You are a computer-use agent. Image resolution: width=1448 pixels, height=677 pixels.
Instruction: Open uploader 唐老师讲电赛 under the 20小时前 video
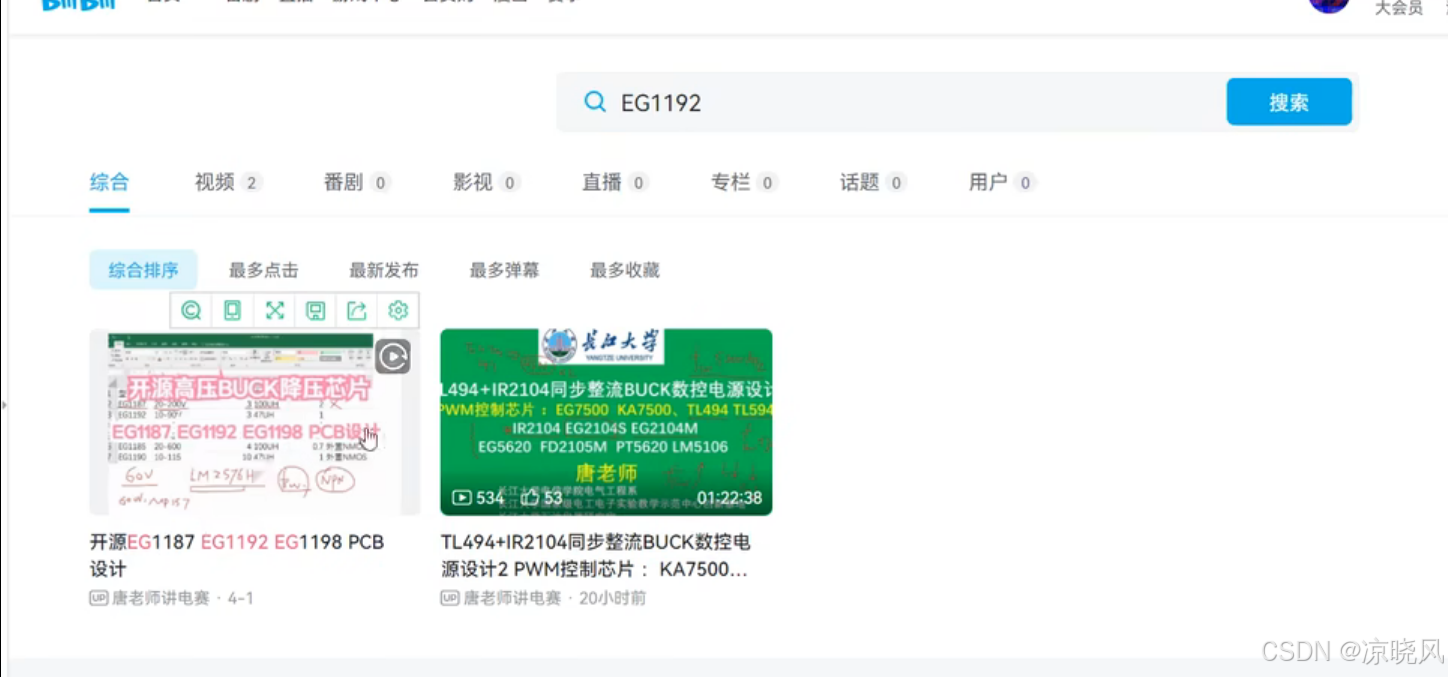pos(512,598)
